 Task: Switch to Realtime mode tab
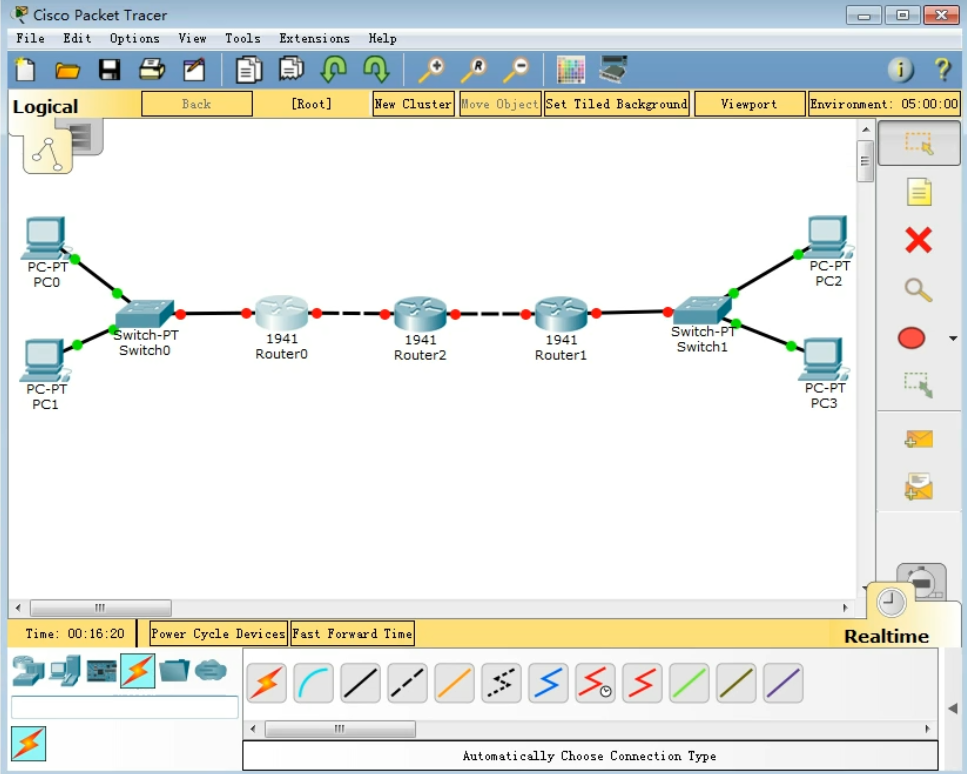point(886,636)
